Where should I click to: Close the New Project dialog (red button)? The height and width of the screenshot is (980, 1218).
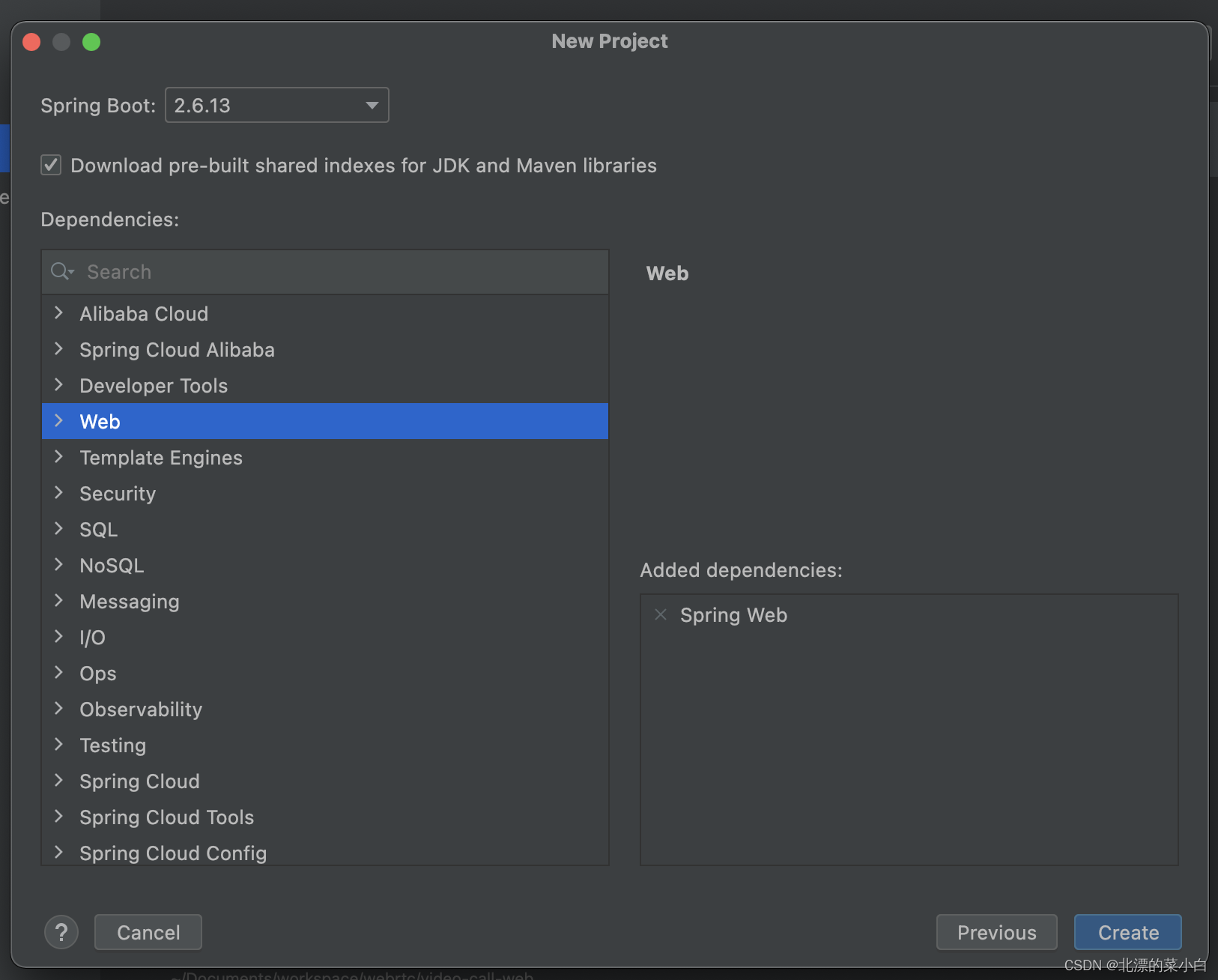(x=31, y=42)
